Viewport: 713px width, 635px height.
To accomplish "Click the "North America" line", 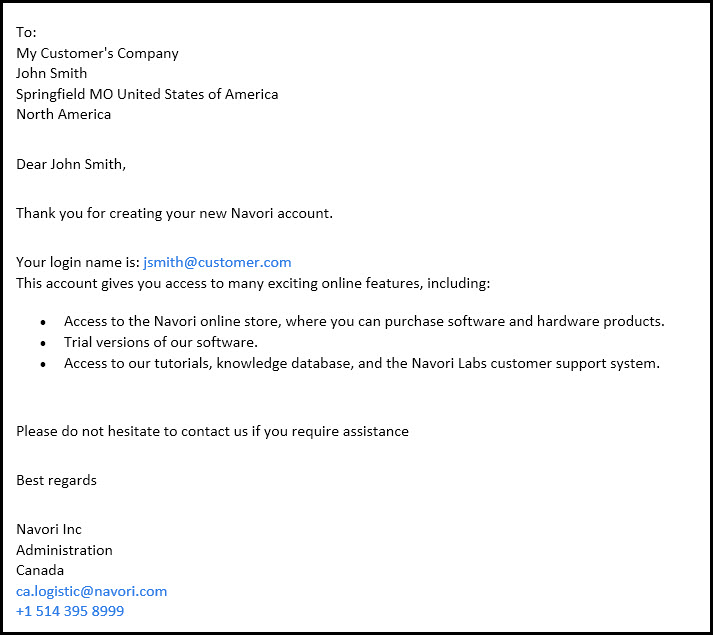I will (63, 114).
